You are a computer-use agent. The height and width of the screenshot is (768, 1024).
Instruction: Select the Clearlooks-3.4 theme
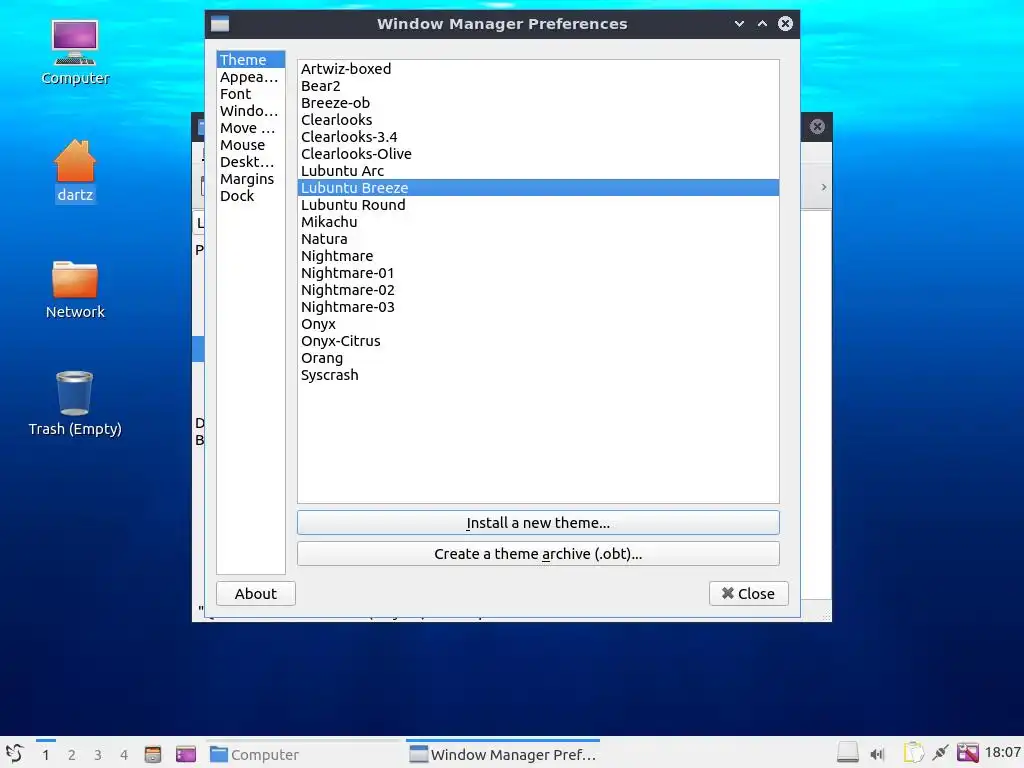(x=538, y=136)
